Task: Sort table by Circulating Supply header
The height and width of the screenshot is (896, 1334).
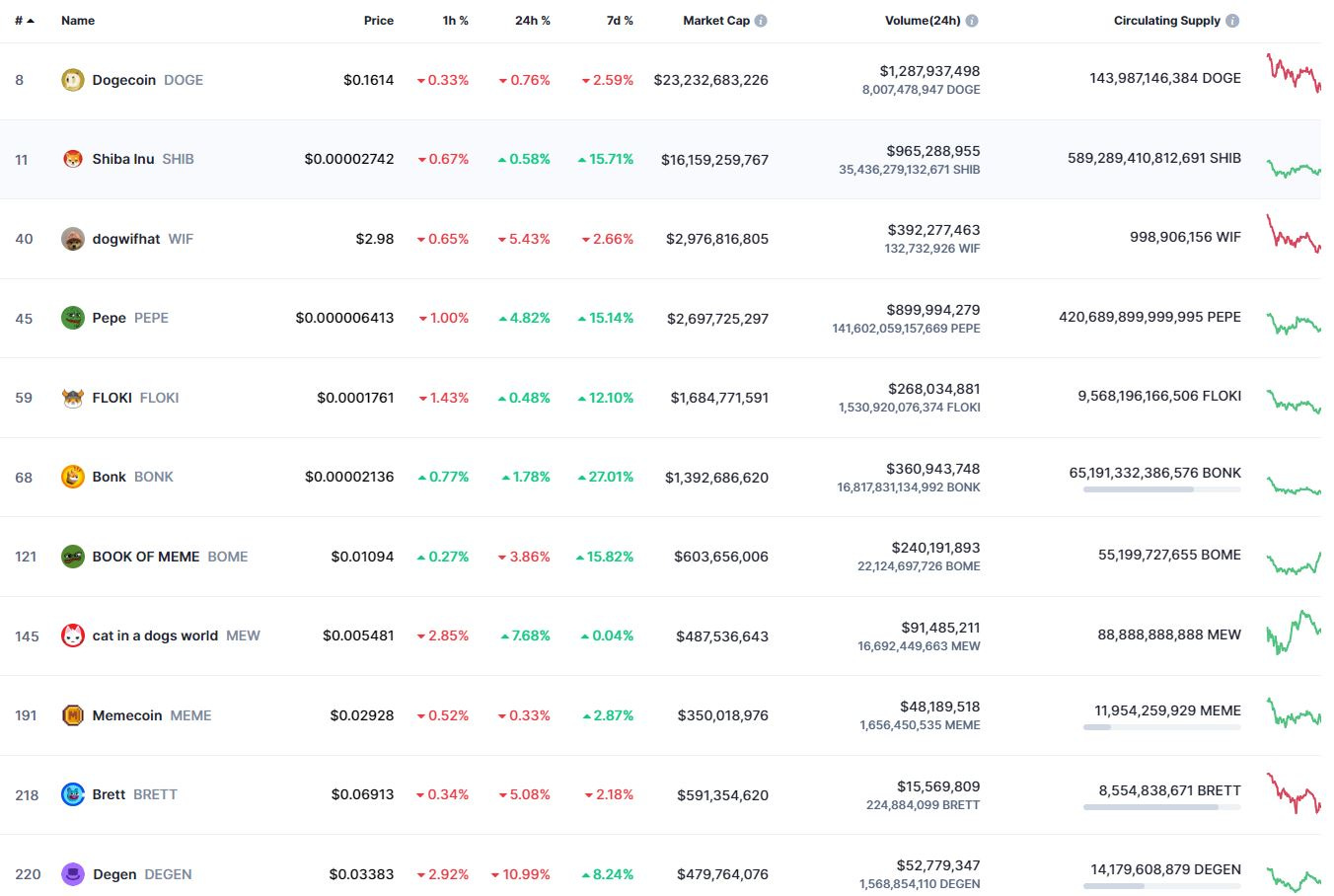Action: 1167,21
